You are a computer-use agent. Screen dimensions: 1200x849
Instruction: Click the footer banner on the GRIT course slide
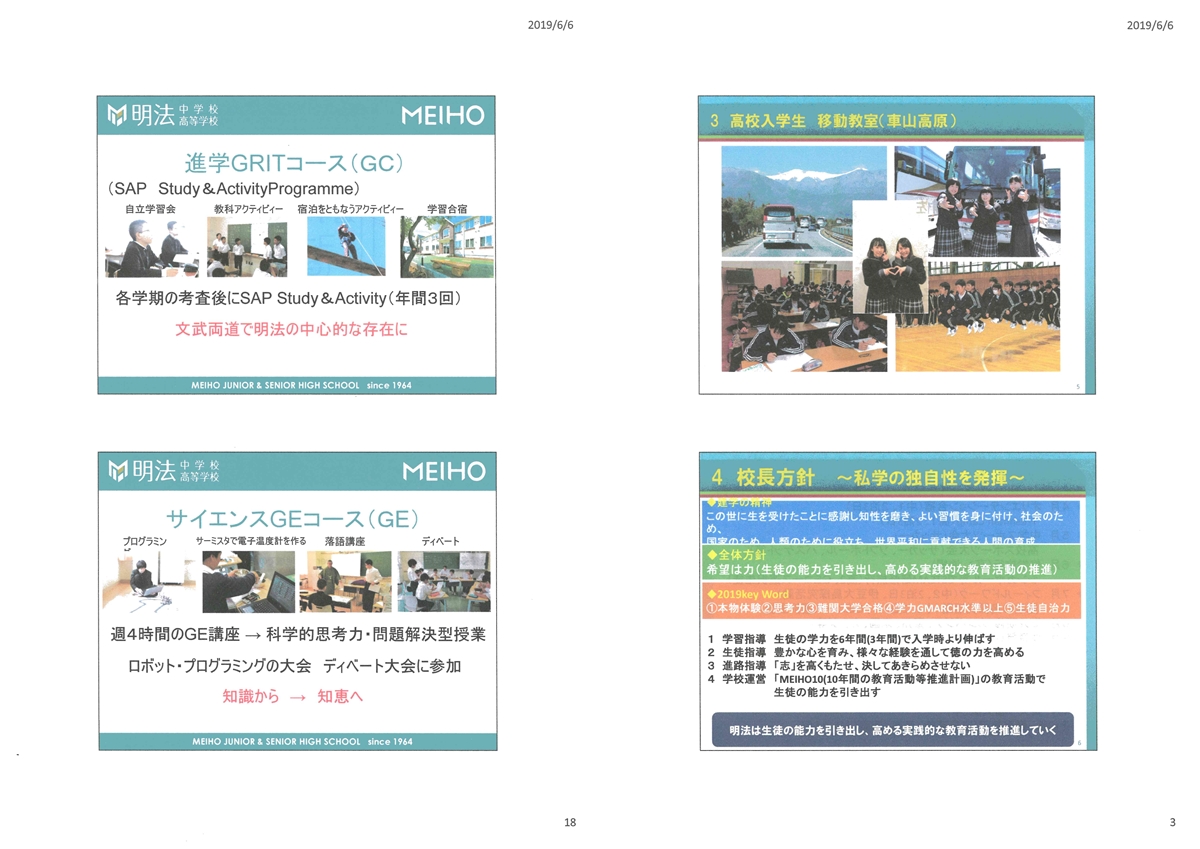[x=297, y=385]
